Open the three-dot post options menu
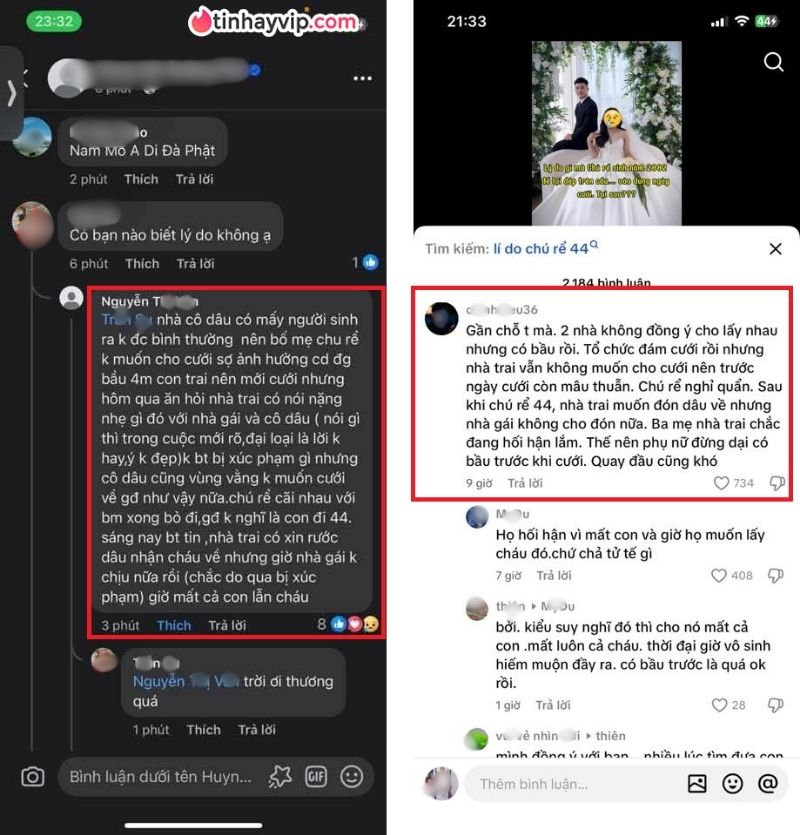Image resolution: width=800 pixels, height=835 pixels. click(363, 78)
